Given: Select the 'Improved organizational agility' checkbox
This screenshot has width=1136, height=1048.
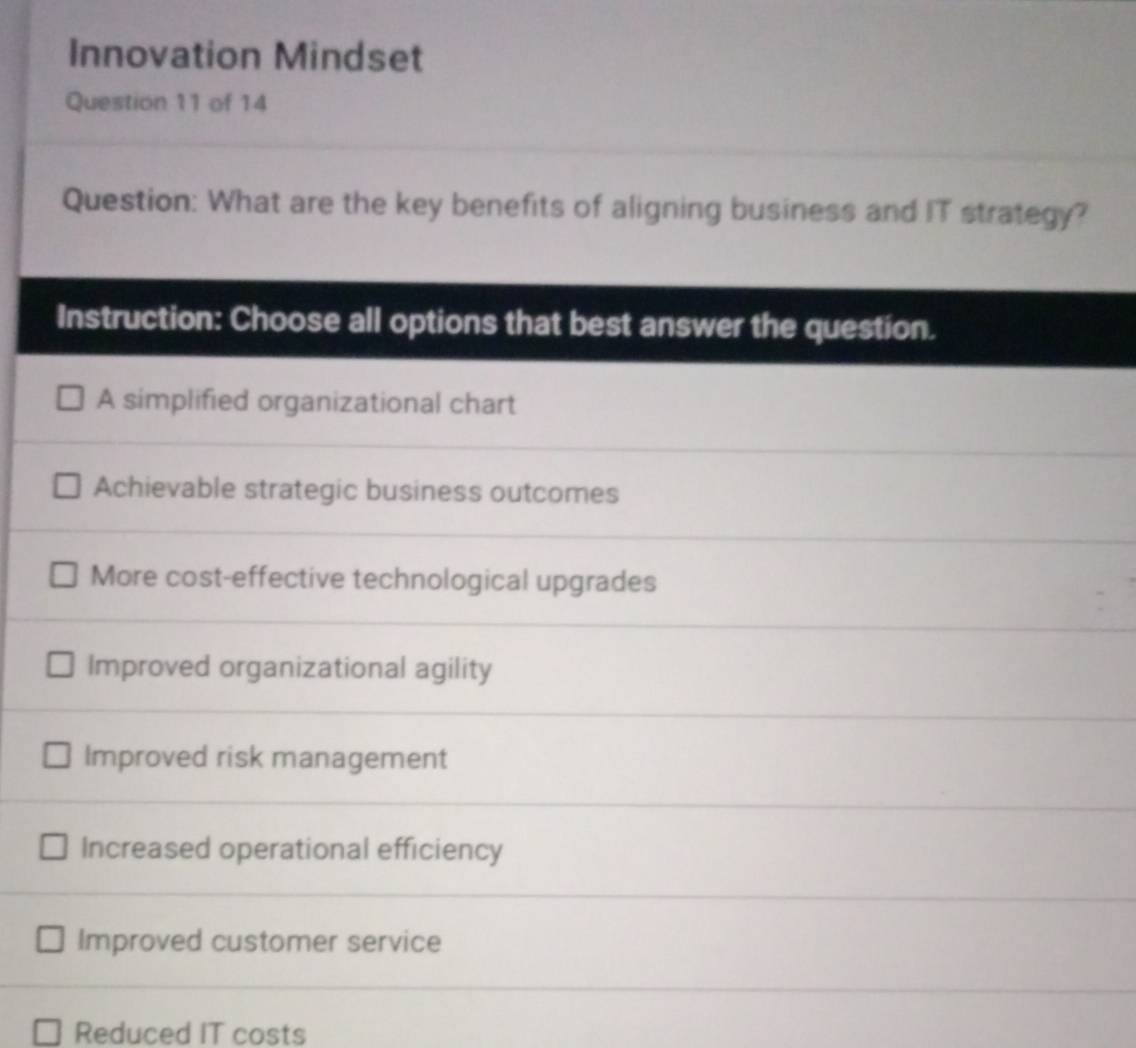Looking at the screenshot, I should (60, 666).
